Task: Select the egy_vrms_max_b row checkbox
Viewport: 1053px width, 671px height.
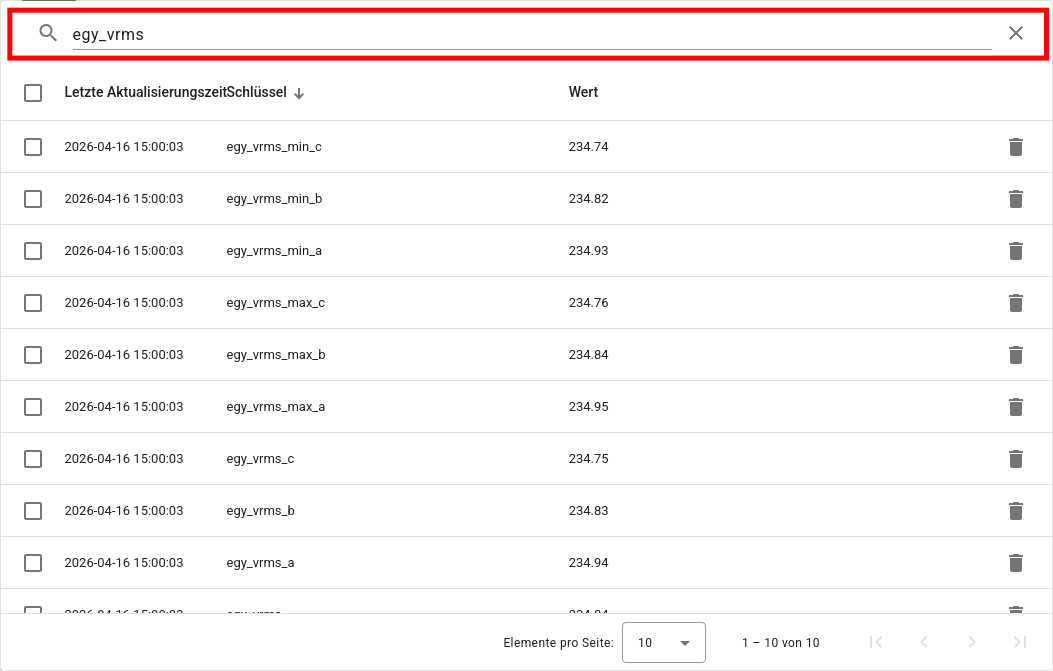Action: 33,355
